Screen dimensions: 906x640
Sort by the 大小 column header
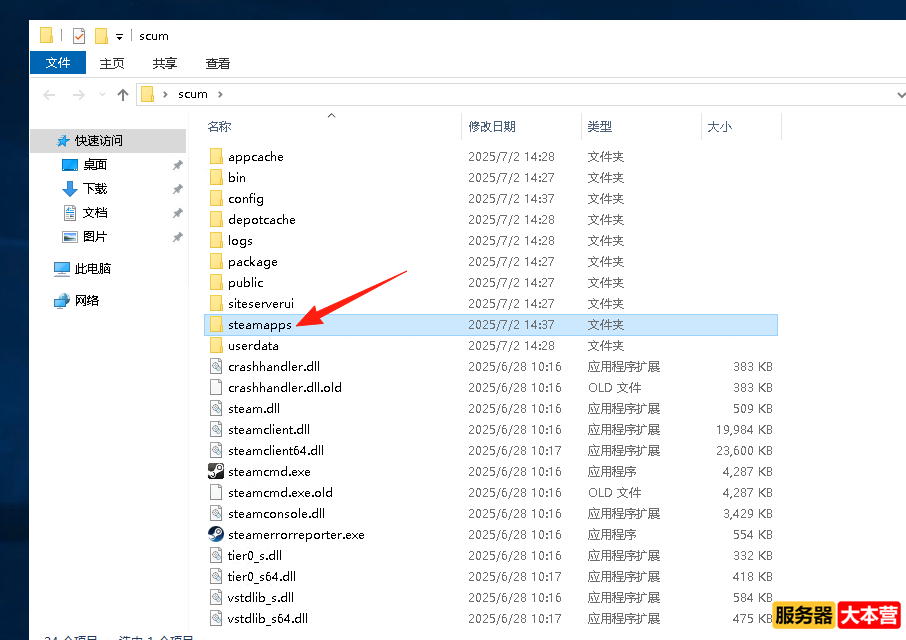tap(719, 126)
